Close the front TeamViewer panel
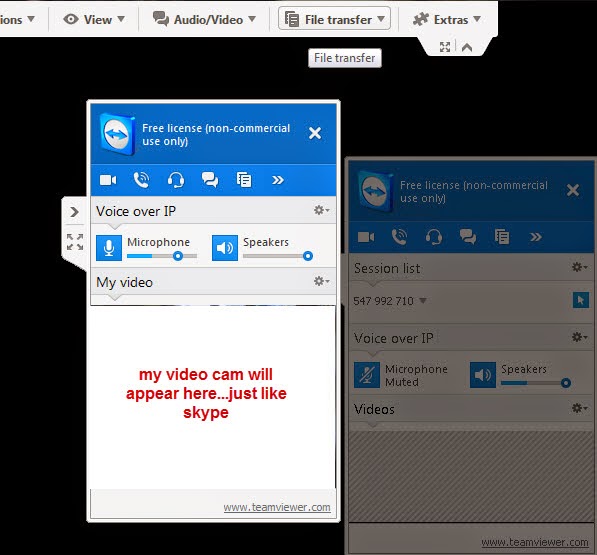 (315, 133)
